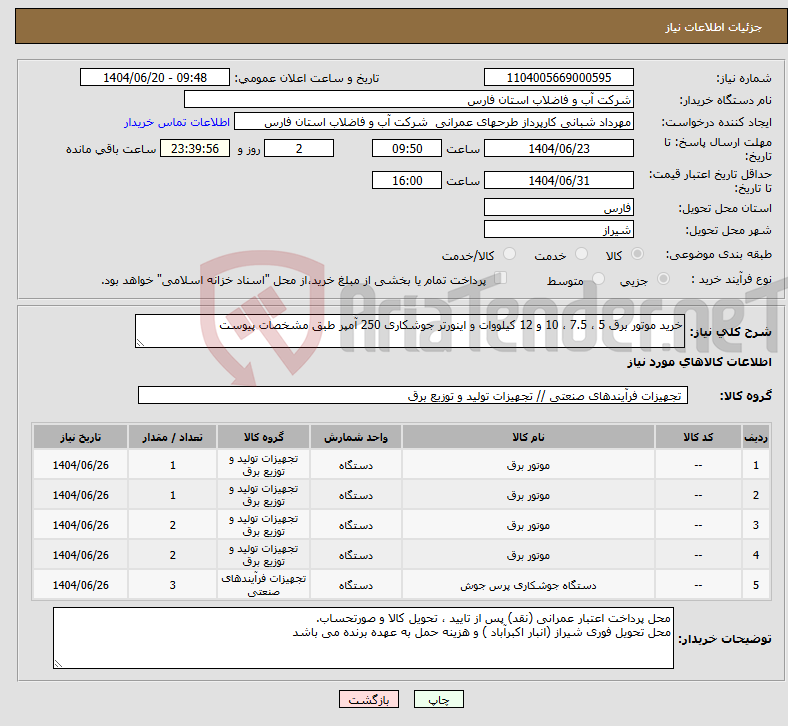Click the واحد شمارش column header
Screen dimensions: 788x726
coord(356,437)
